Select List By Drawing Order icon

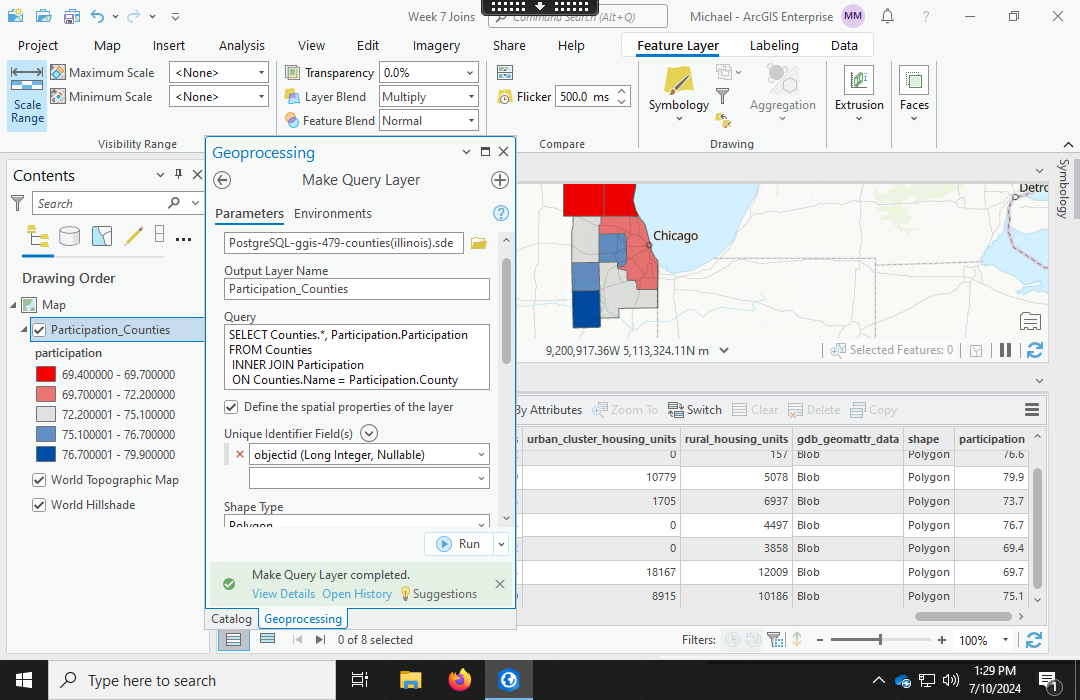coord(38,236)
